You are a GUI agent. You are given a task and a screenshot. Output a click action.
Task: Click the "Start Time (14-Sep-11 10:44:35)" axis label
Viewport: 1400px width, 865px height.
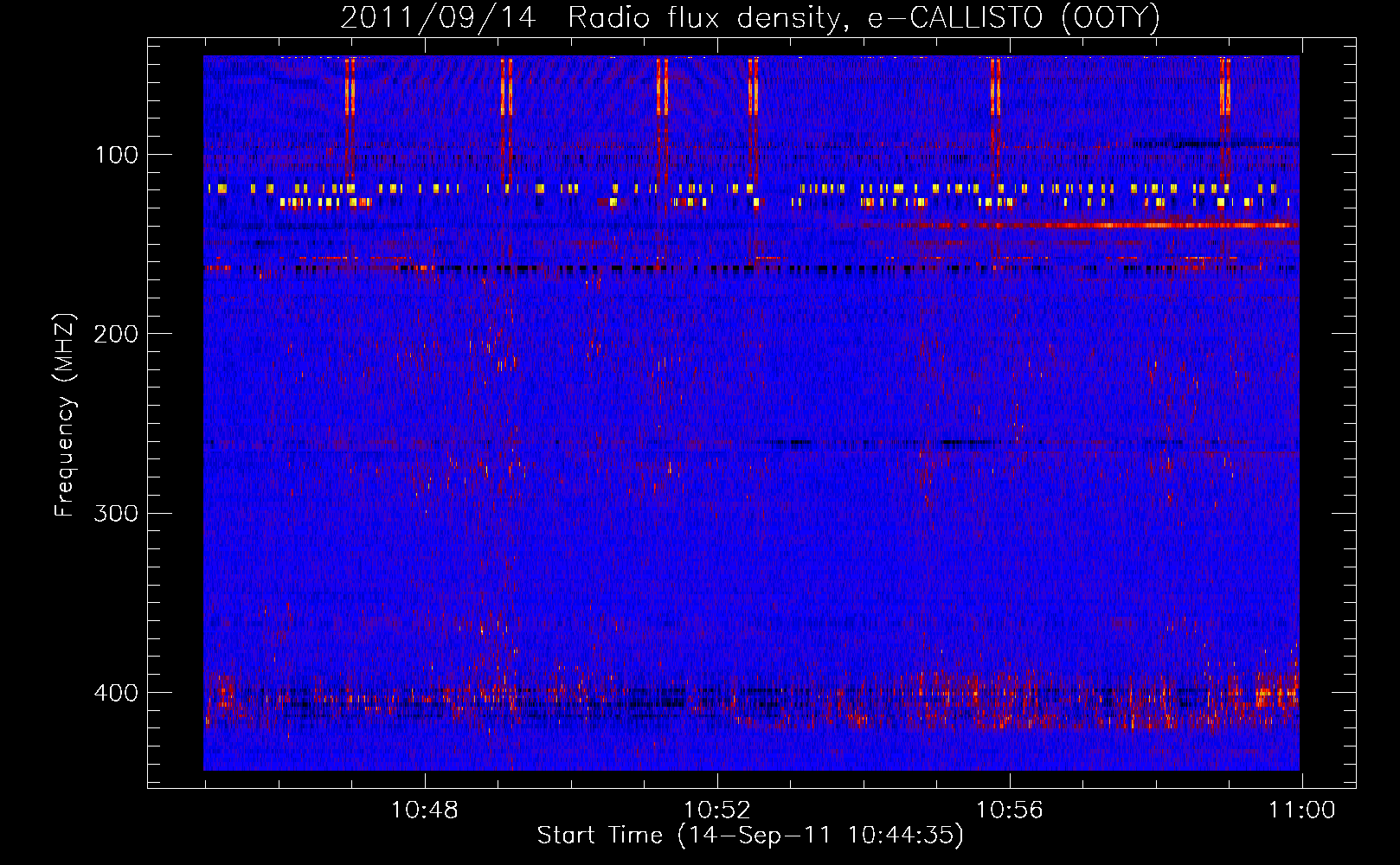point(750,836)
